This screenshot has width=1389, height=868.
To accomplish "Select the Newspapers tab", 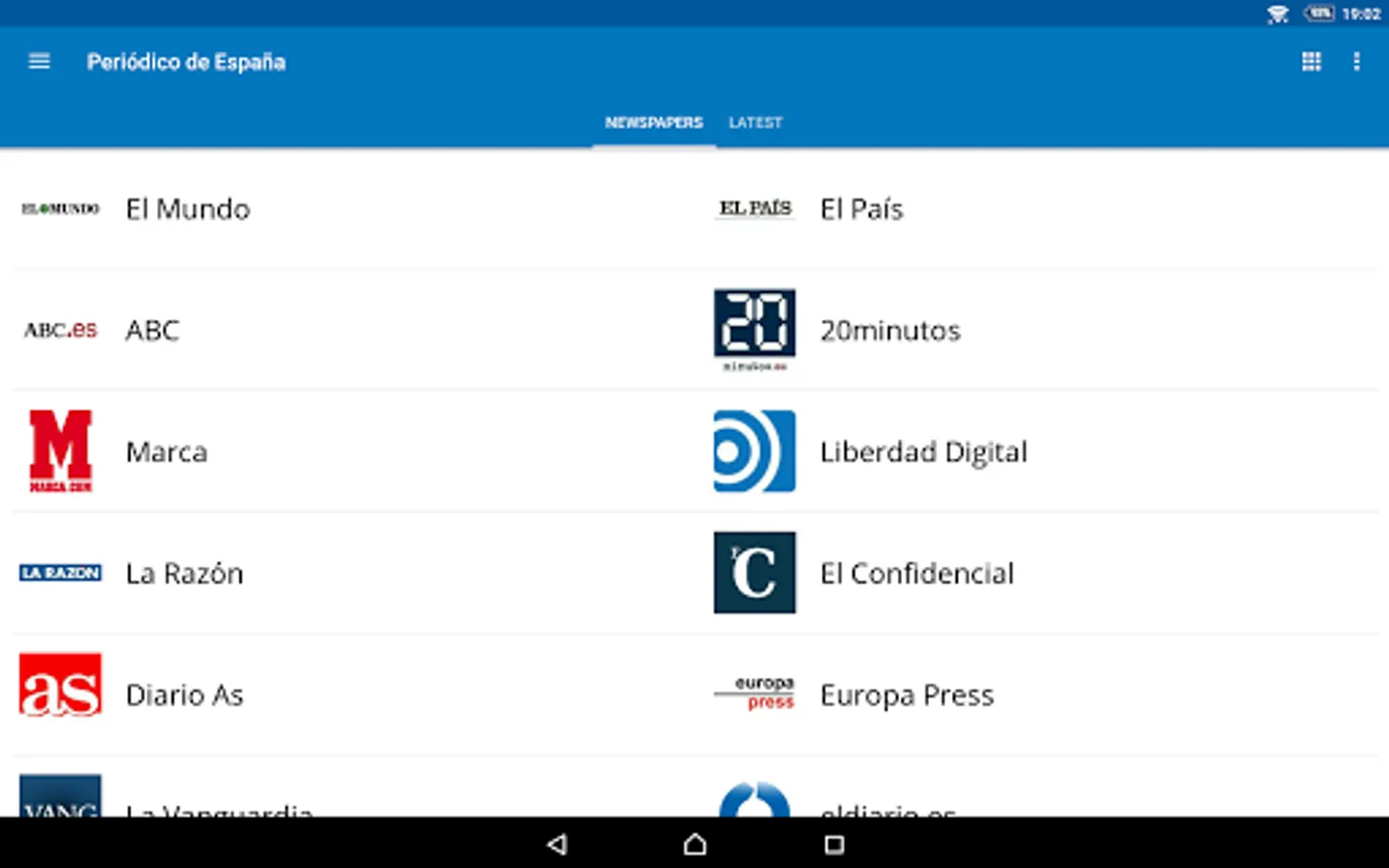I will click(x=654, y=122).
